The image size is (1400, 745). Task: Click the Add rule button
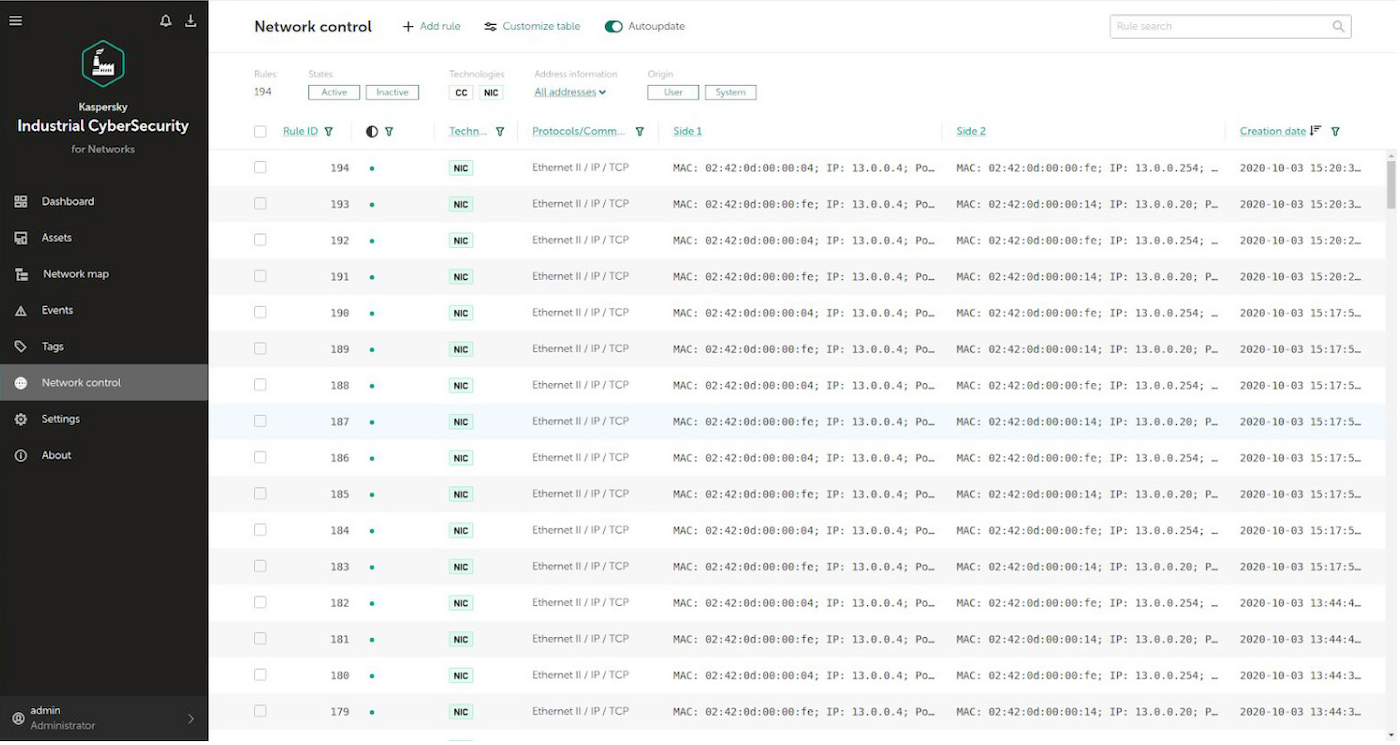[x=431, y=27]
